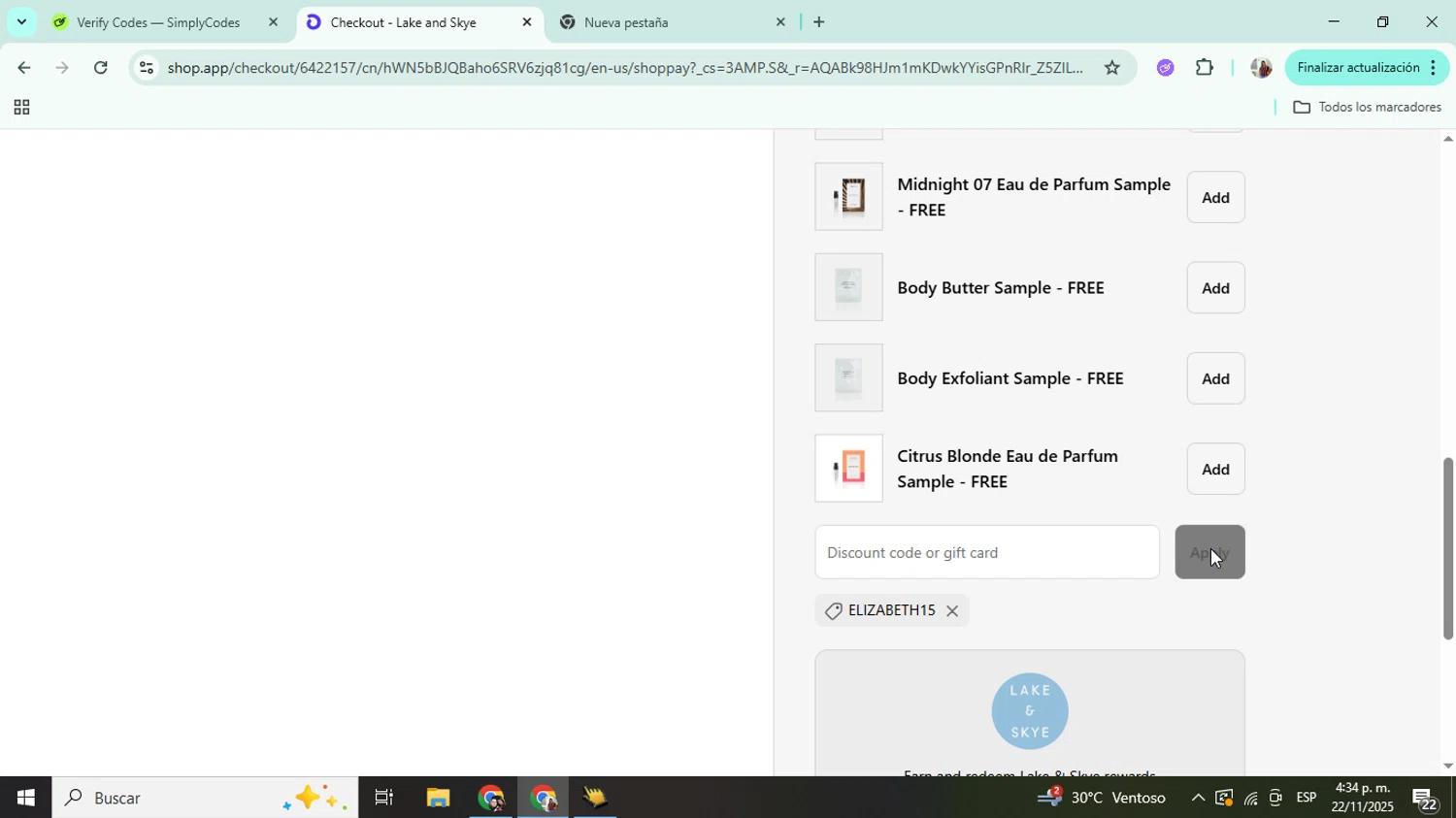Viewport: 1456px width, 818px height.
Task: Open the Body Butter Sample thumbnail
Action: [848, 287]
